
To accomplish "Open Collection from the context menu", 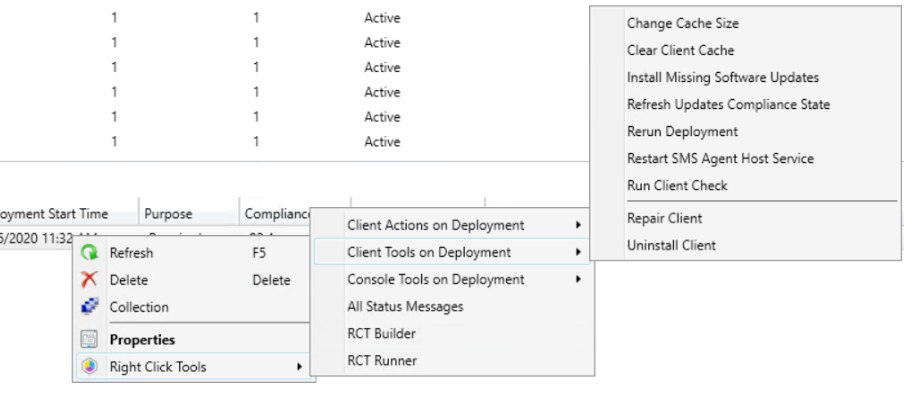I will [x=194, y=307].
